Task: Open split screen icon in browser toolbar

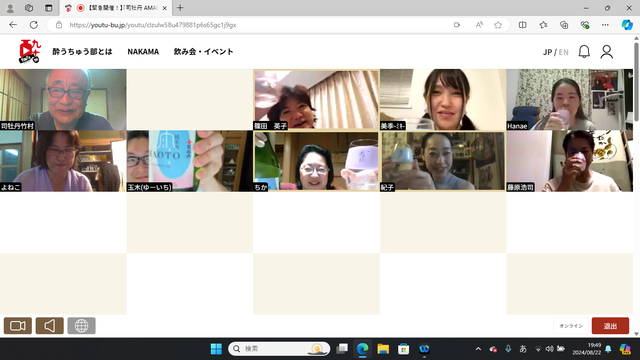Action: click(522, 25)
